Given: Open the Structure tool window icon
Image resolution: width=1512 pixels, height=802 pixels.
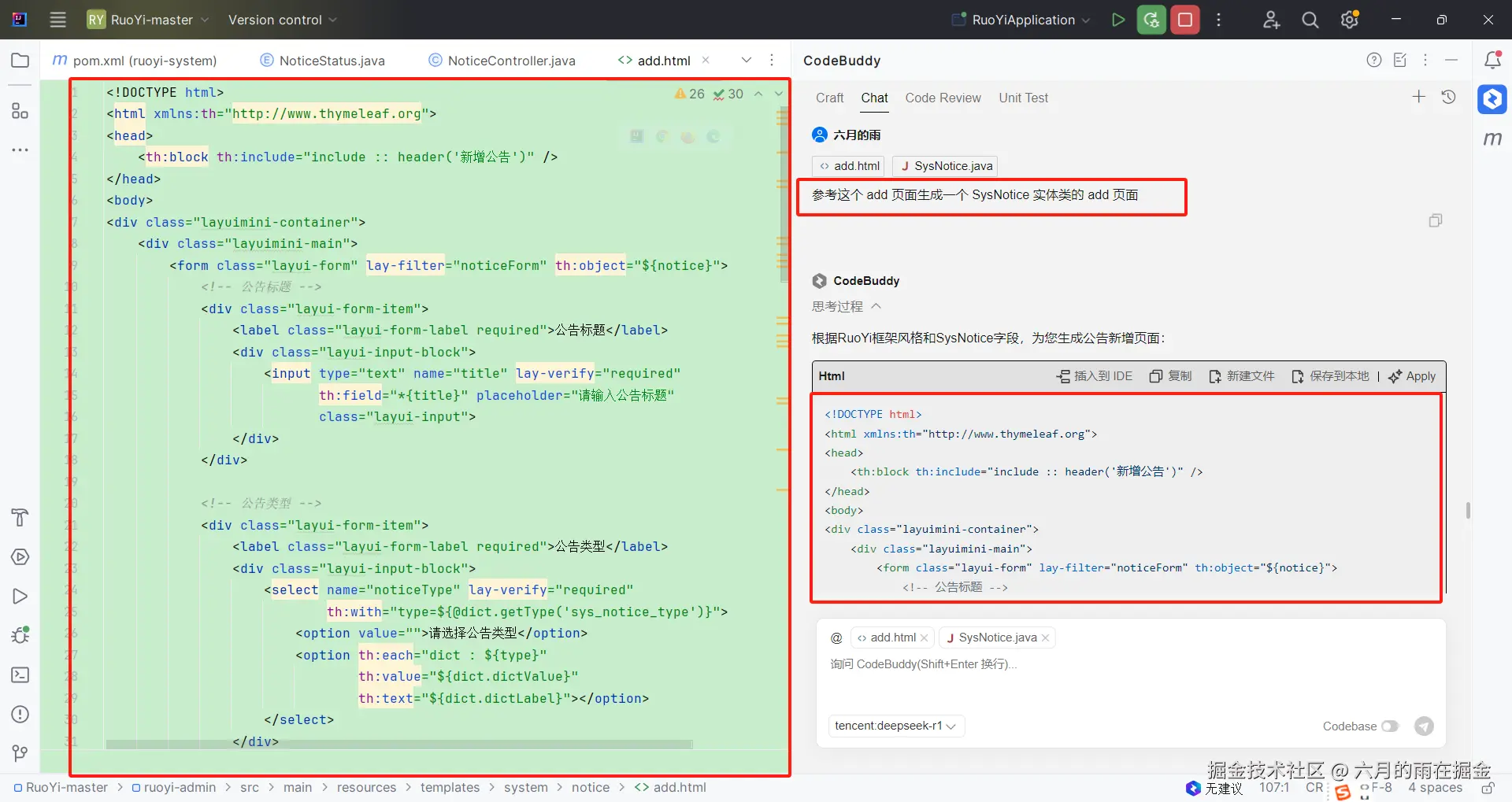Looking at the screenshot, I should click(x=20, y=111).
